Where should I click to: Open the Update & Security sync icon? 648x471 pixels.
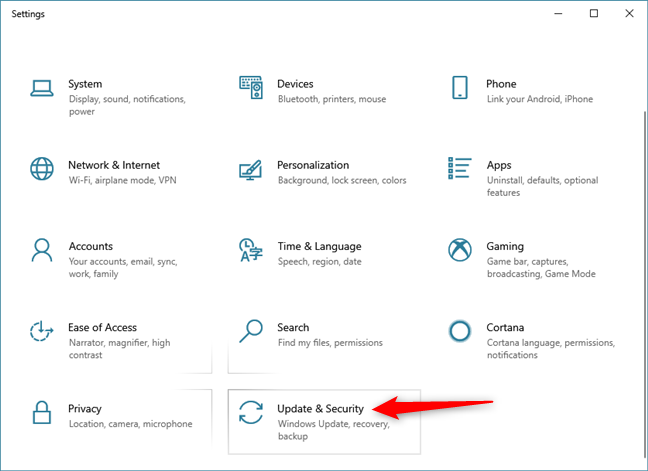coord(250,411)
